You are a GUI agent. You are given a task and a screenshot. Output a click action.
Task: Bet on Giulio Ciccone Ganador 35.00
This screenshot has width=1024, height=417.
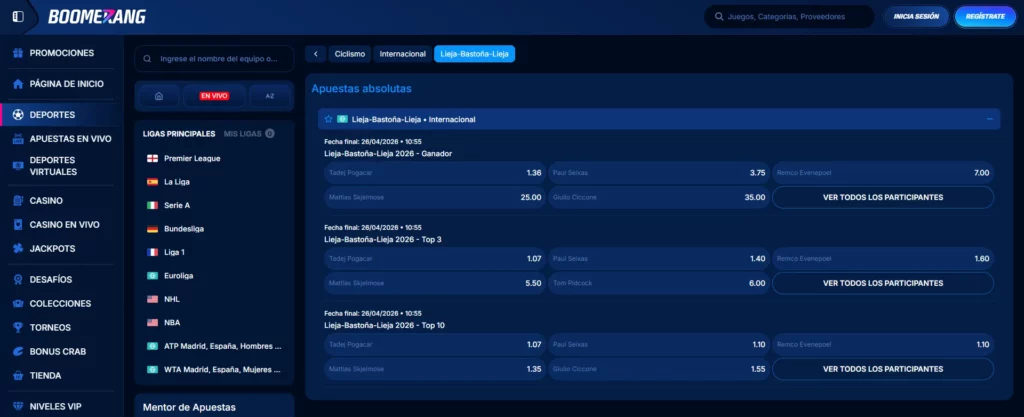pos(658,197)
